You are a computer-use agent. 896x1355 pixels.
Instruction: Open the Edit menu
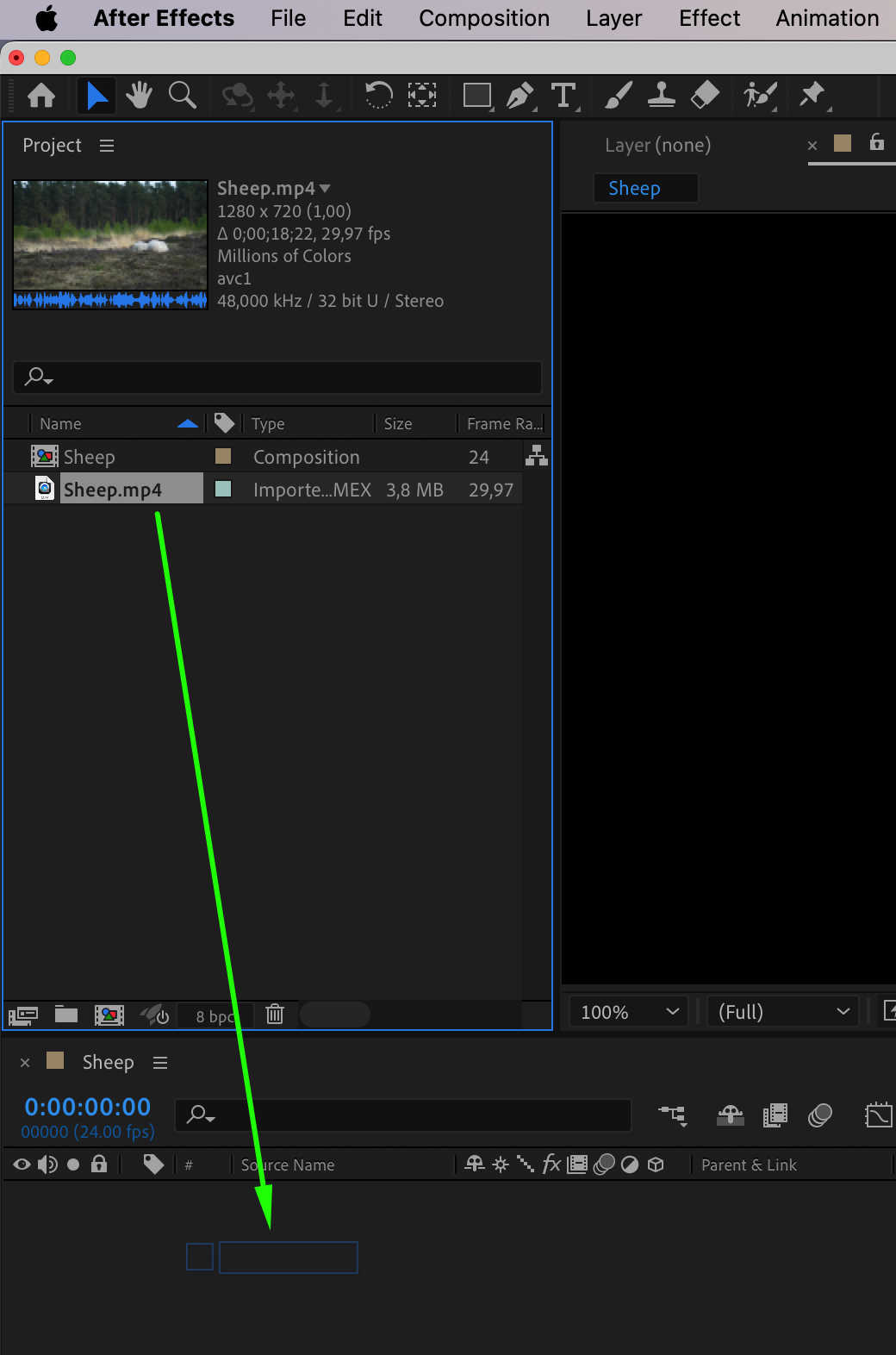pyautogui.click(x=362, y=18)
